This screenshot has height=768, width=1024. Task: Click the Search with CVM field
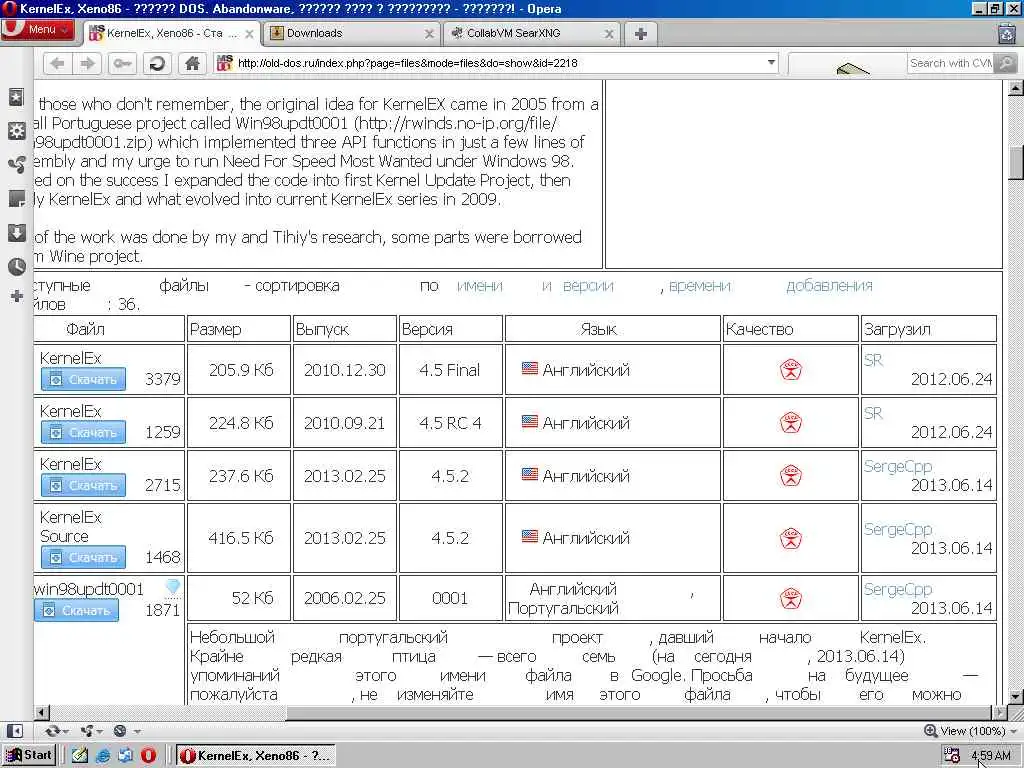pos(950,63)
